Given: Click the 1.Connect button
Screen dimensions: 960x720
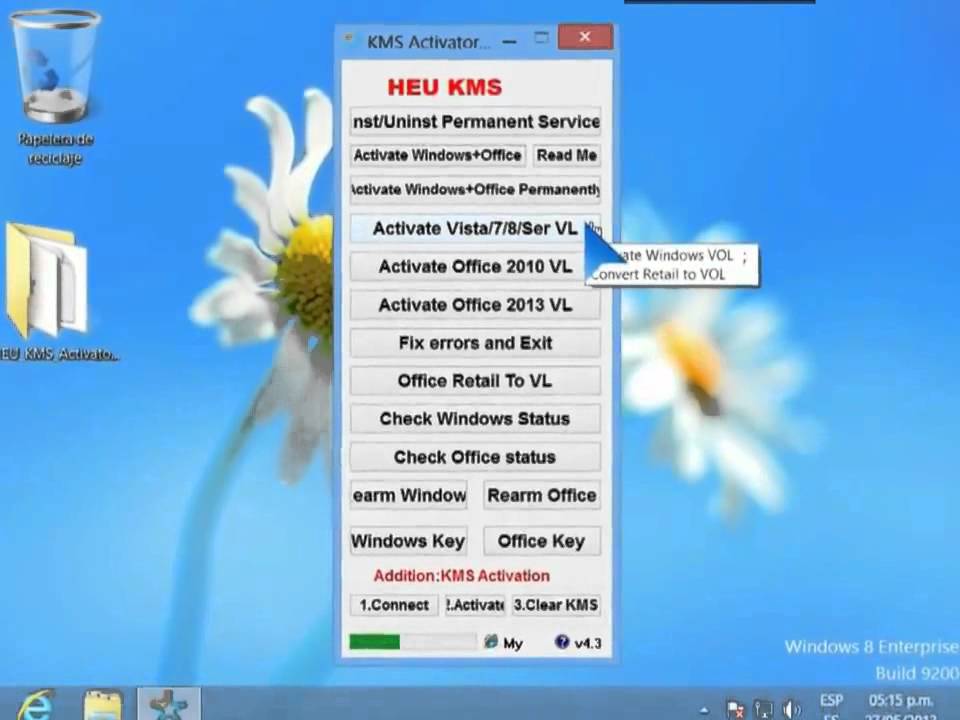Looking at the screenshot, I should (x=394, y=605).
